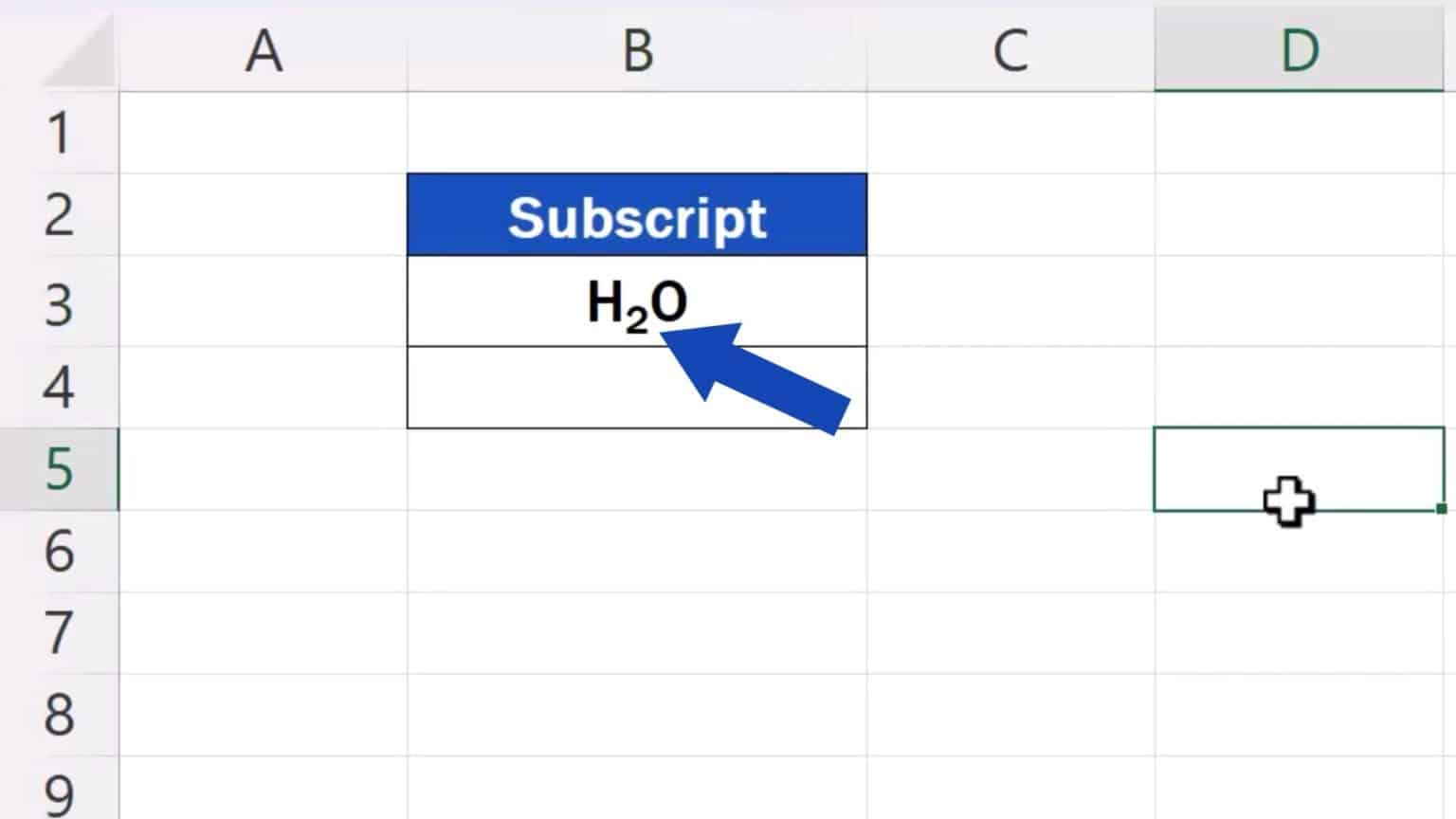Select row 9 header
Image resolution: width=1456 pixels, height=819 pixels.
[x=59, y=792]
